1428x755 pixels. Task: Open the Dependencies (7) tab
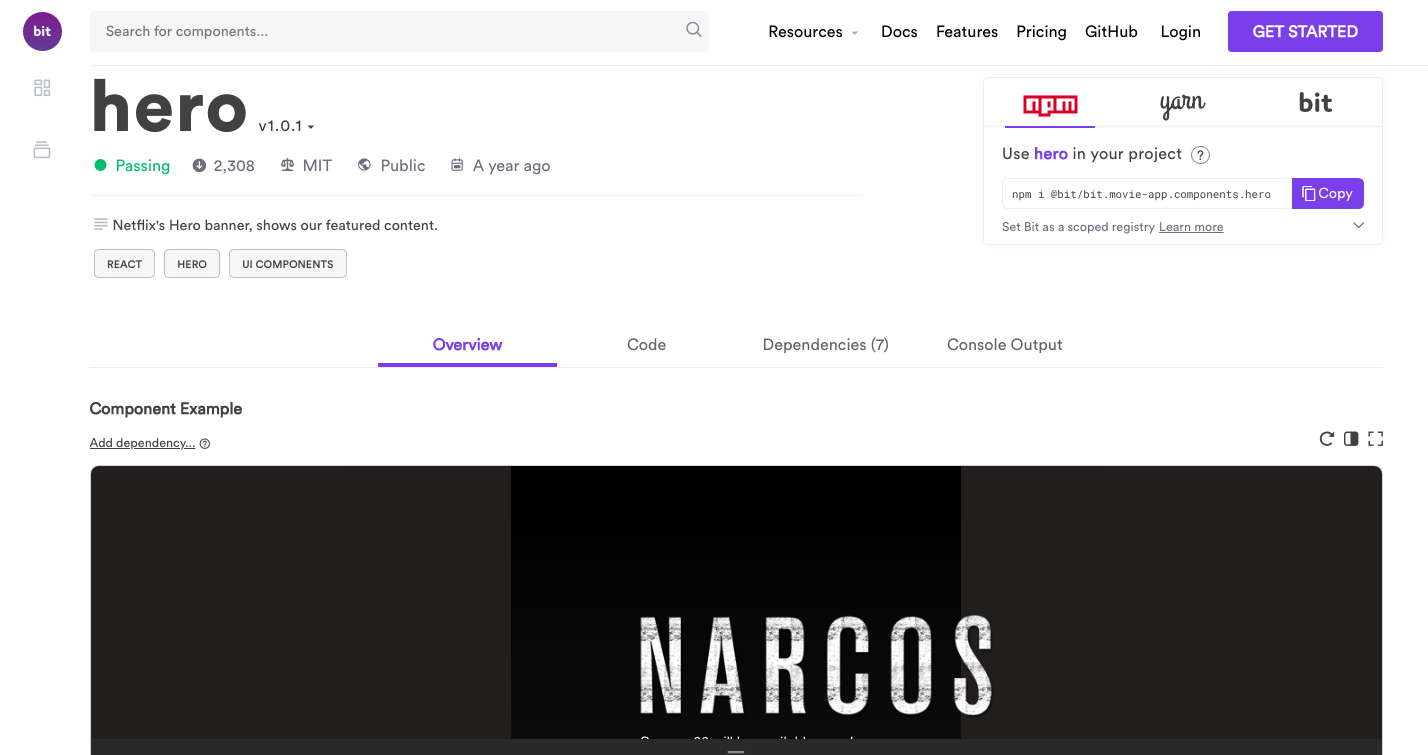825,345
